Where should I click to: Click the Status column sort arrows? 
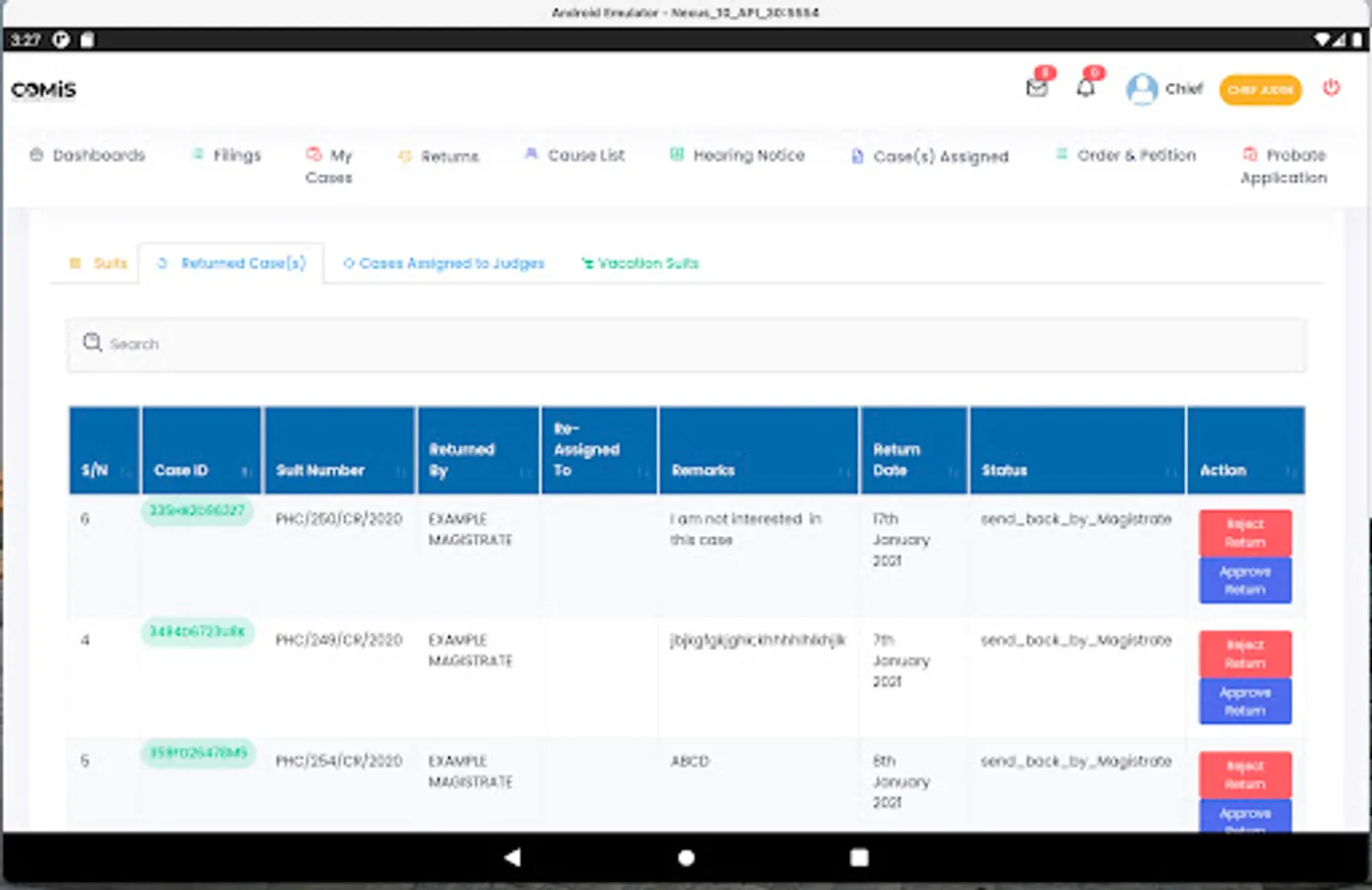[1171, 472]
